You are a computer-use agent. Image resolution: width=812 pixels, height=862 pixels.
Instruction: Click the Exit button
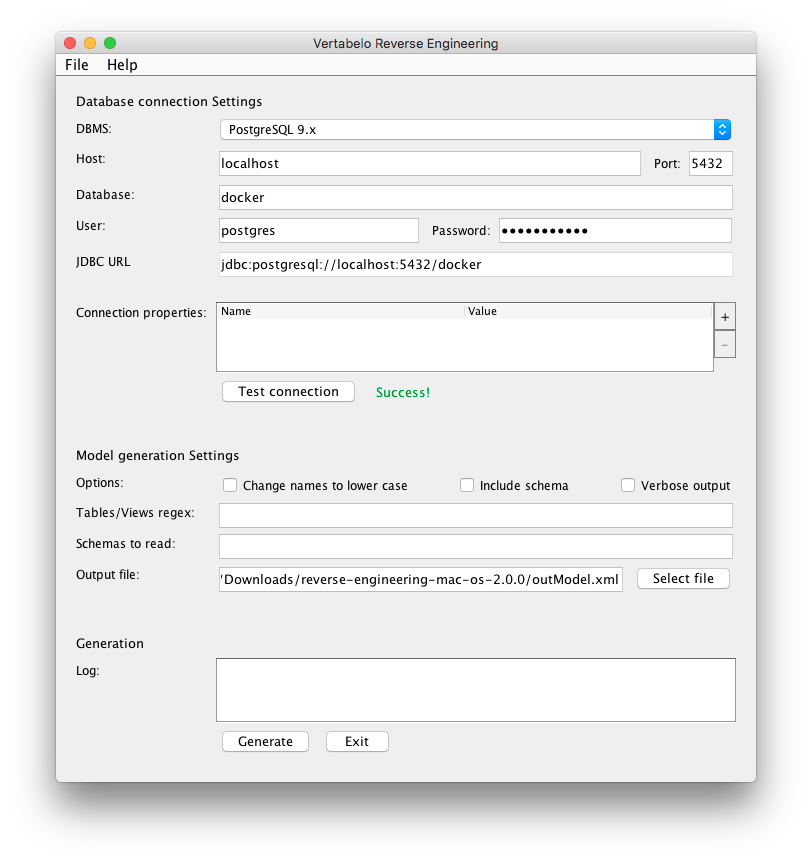[x=357, y=741]
